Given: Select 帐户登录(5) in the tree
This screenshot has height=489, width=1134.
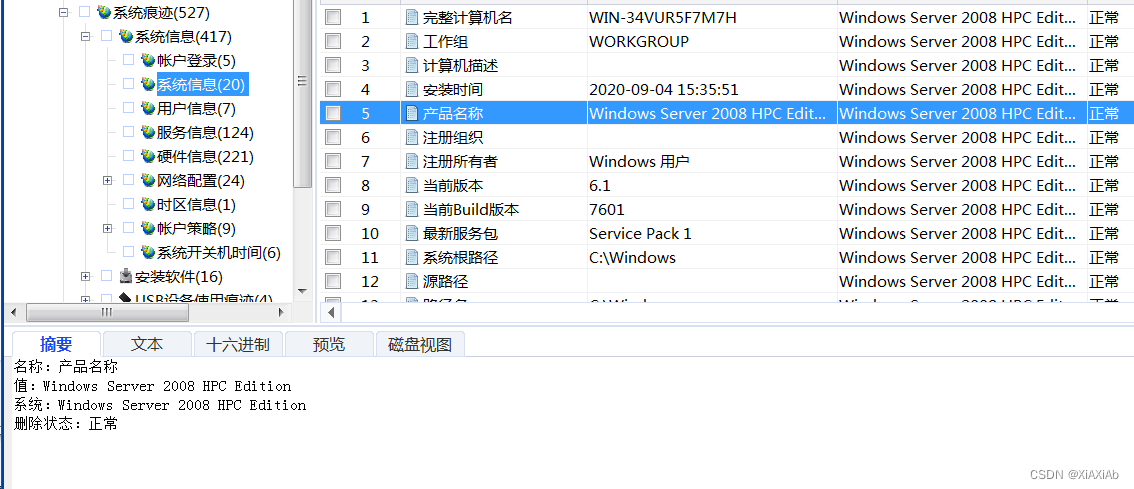Looking at the screenshot, I should click(x=196, y=60).
